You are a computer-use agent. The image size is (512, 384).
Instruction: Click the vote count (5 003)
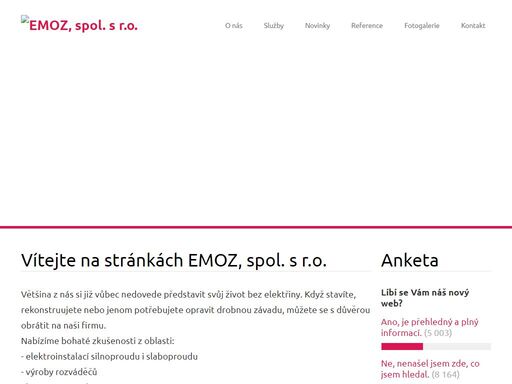[438, 333]
